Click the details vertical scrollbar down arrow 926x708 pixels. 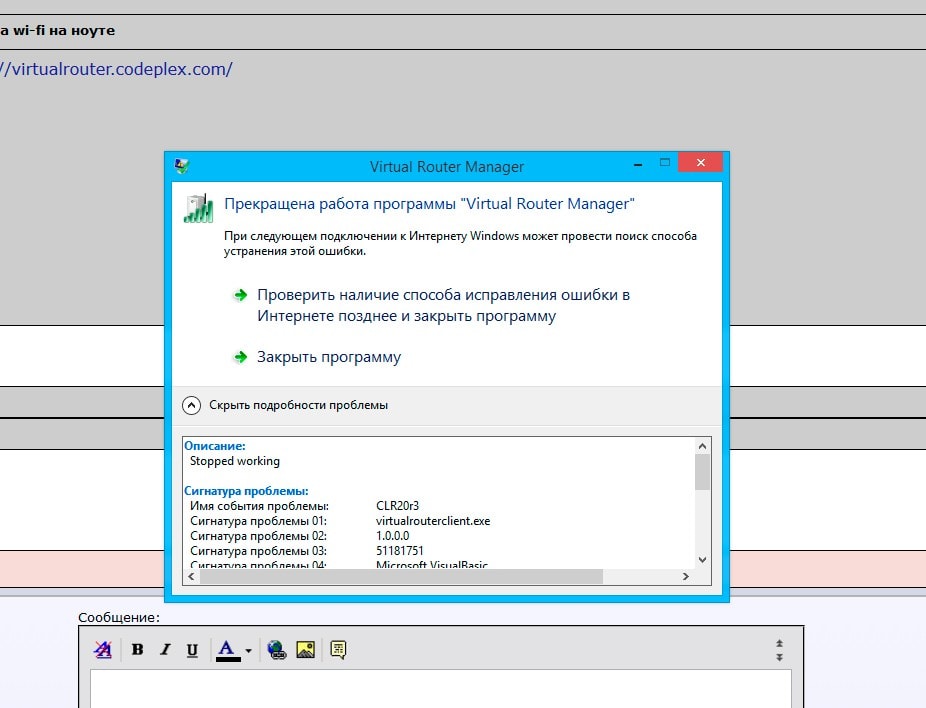702,560
